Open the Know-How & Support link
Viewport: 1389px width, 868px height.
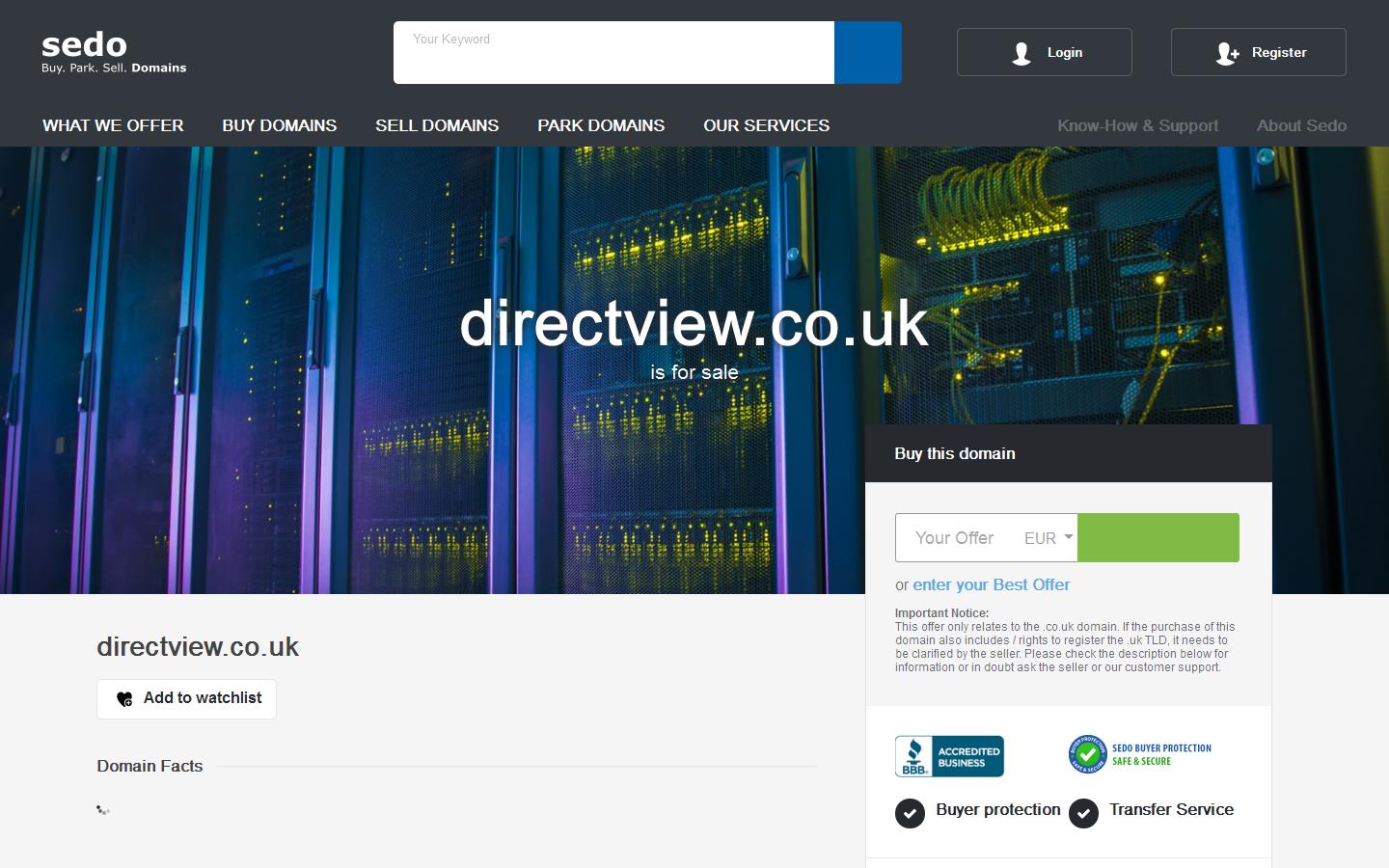coord(1137,125)
